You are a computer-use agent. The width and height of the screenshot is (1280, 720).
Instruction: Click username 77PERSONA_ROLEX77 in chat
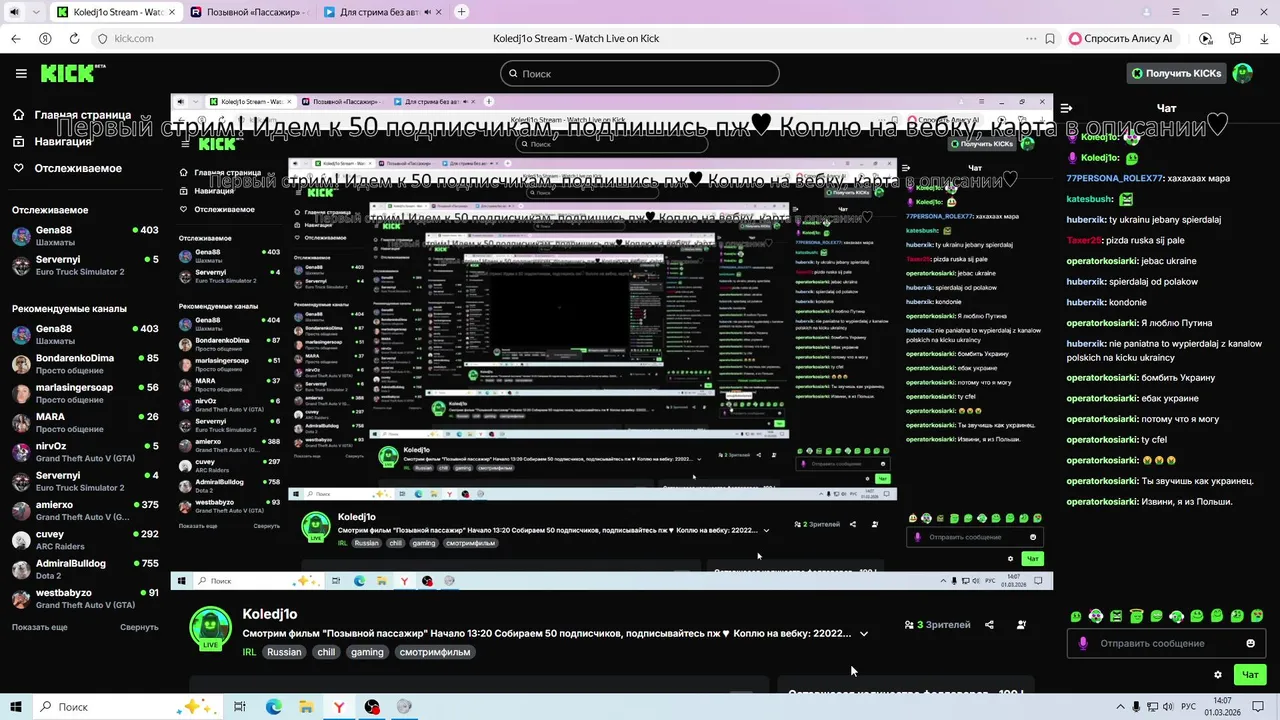(1114, 178)
